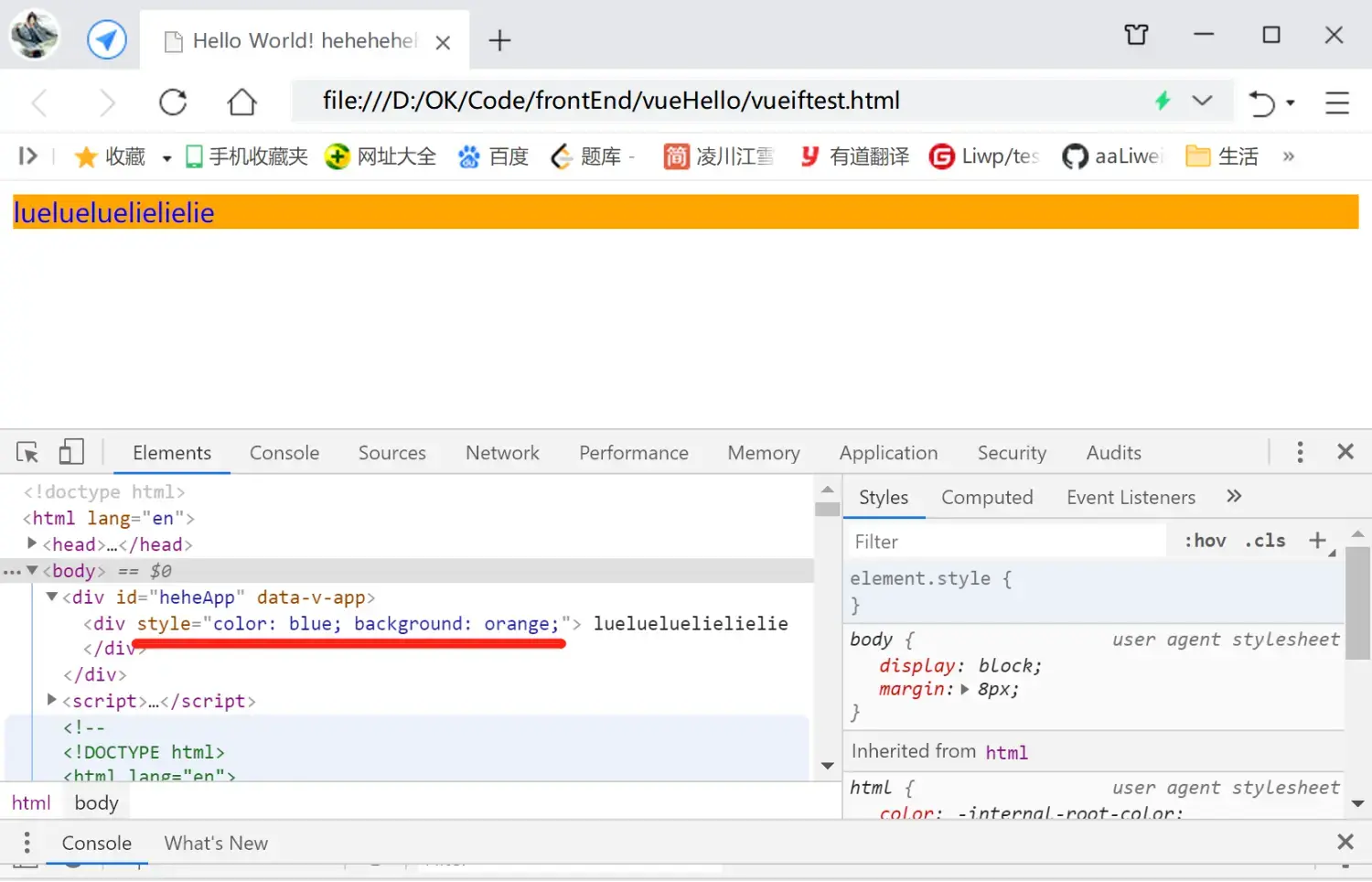This screenshot has height=882, width=1372.
Task: Click the orange lueluelueli​elielie text bar
Action: click(x=685, y=212)
